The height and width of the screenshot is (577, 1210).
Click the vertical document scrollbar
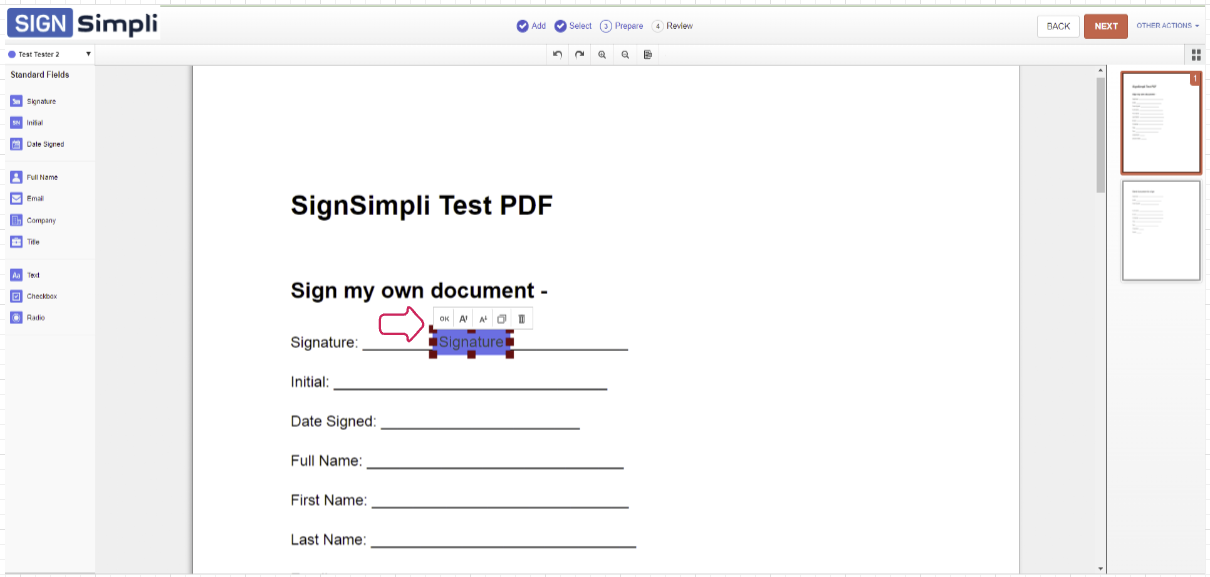point(1101,135)
